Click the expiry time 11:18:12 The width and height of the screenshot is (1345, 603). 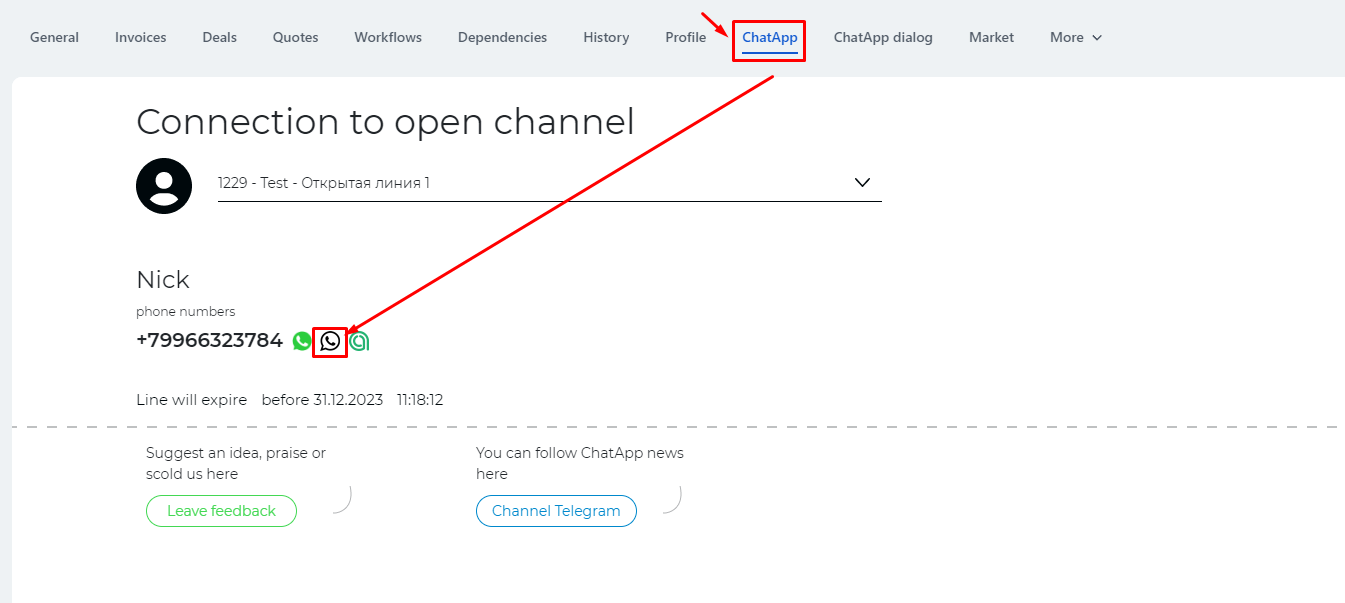420,400
